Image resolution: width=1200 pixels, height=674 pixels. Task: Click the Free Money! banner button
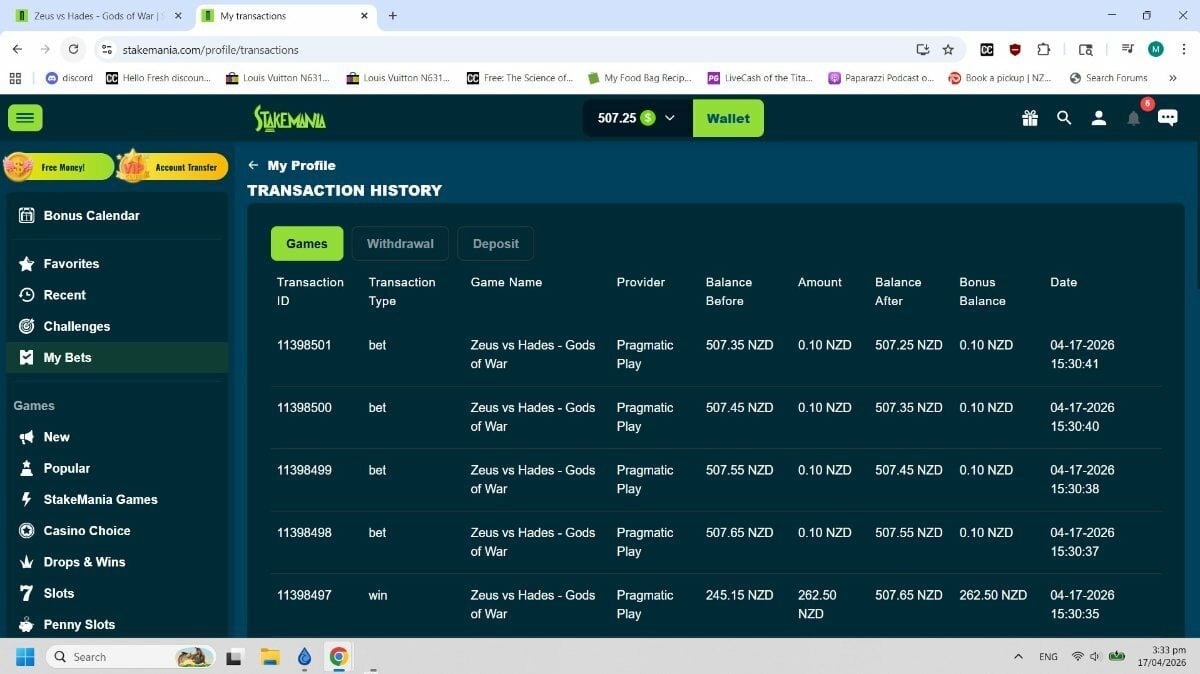click(x=59, y=167)
